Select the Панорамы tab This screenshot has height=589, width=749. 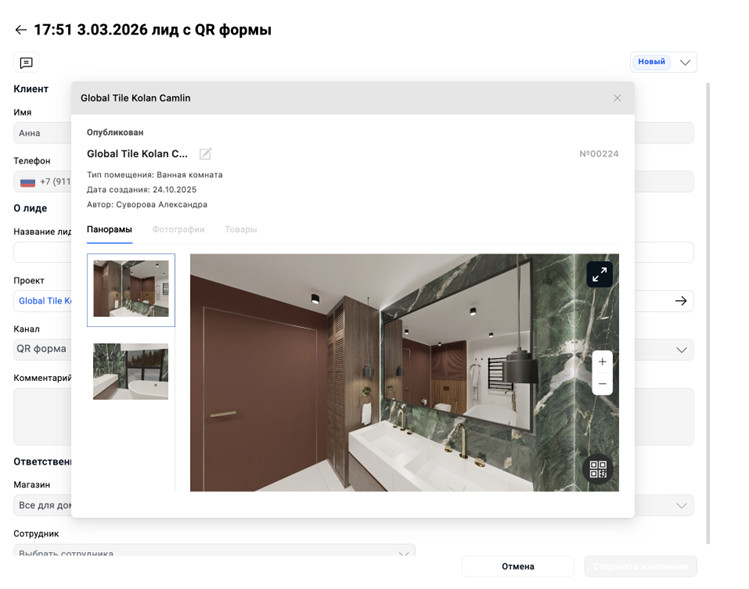[109, 229]
